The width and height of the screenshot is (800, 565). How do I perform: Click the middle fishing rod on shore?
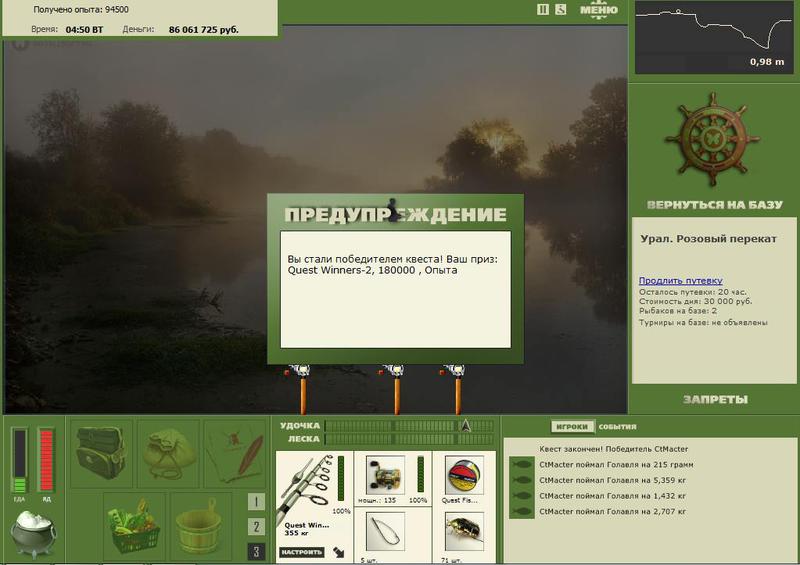click(x=396, y=388)
